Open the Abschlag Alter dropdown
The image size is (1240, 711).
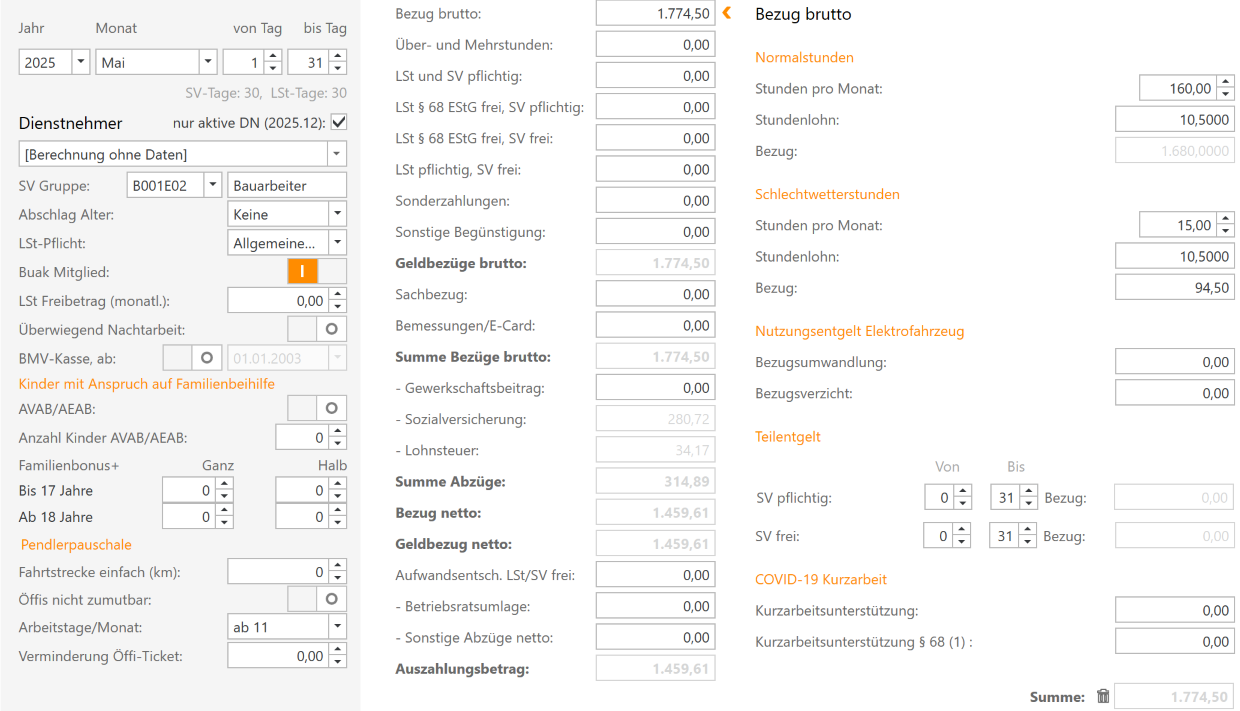pyautogui.click(x=337, y=213)
